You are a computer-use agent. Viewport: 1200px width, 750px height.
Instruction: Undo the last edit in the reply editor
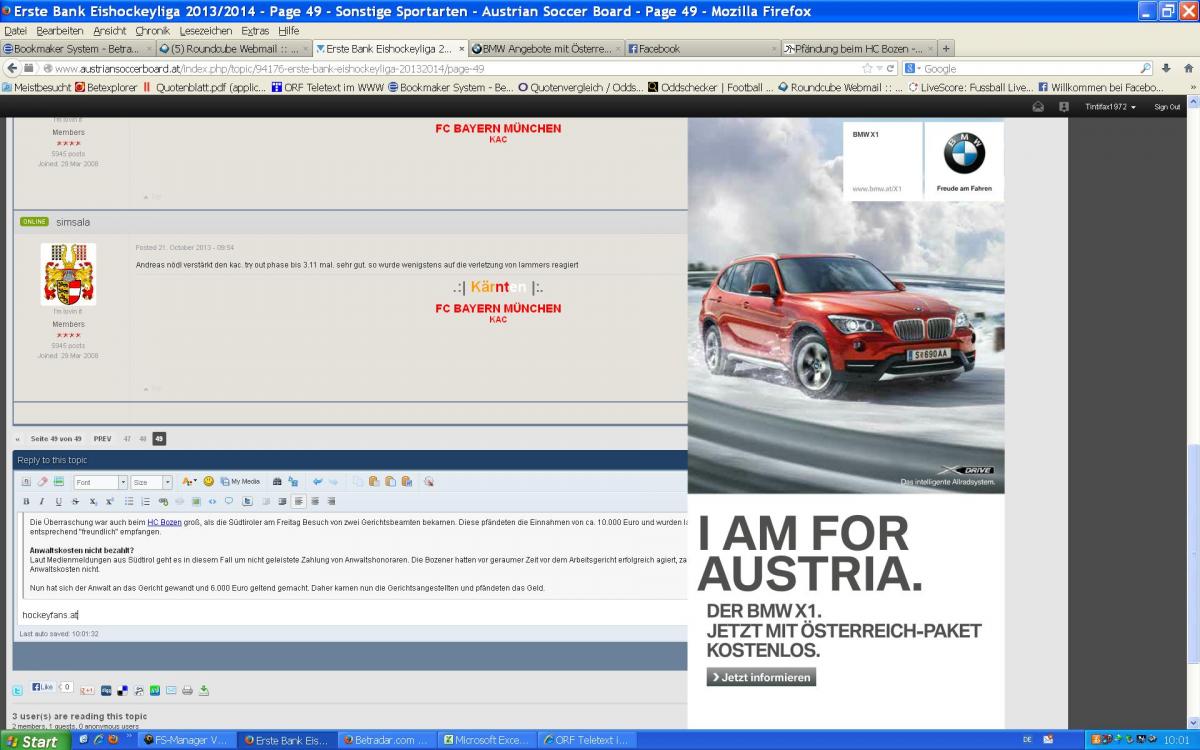[317, 481]
